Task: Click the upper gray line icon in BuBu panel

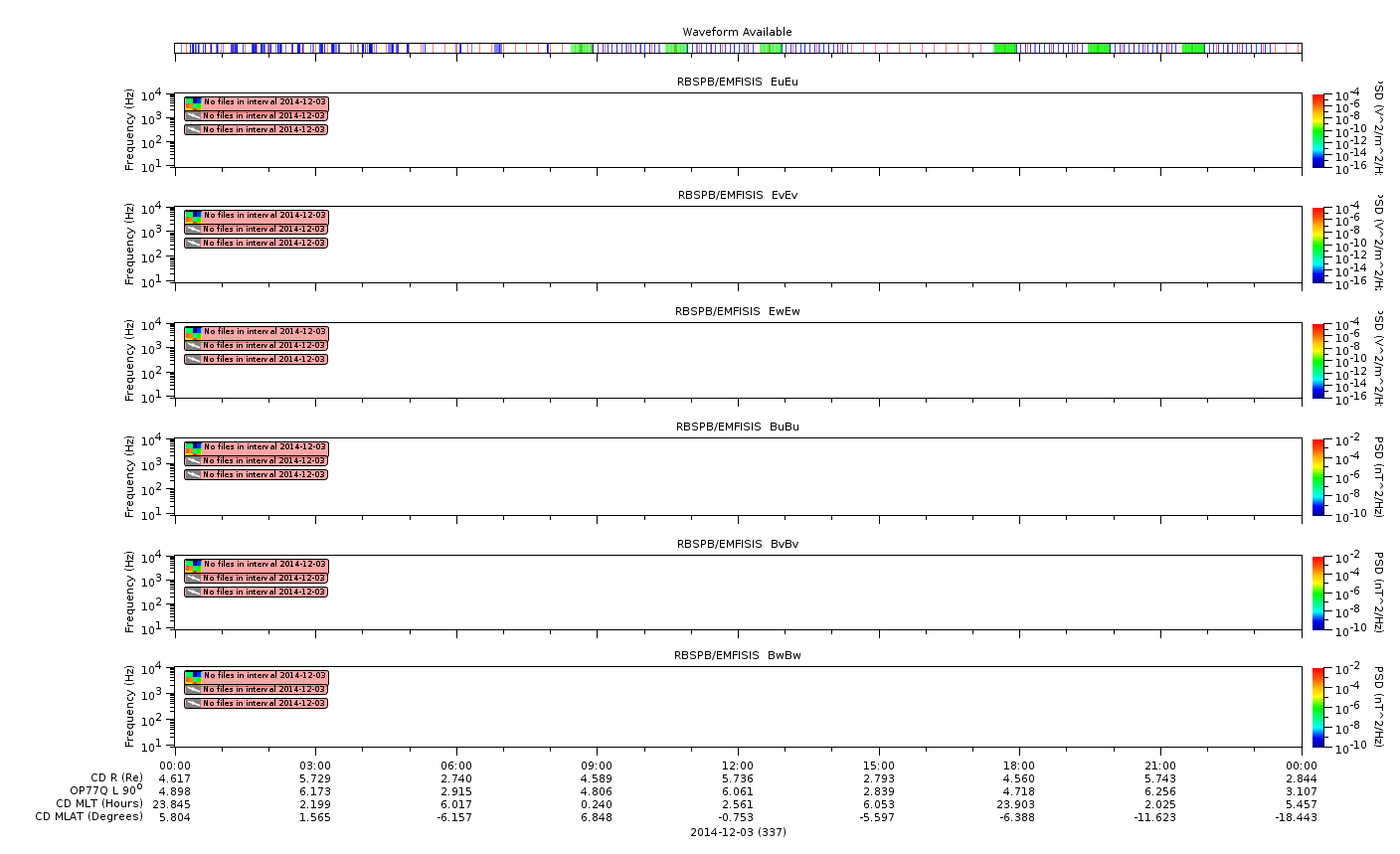Action: tap(193, 461)
